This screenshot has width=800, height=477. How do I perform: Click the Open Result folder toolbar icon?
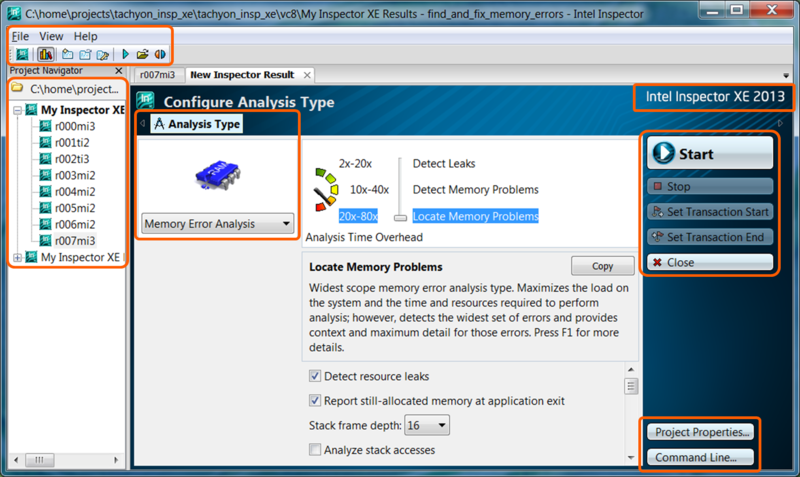142,54
